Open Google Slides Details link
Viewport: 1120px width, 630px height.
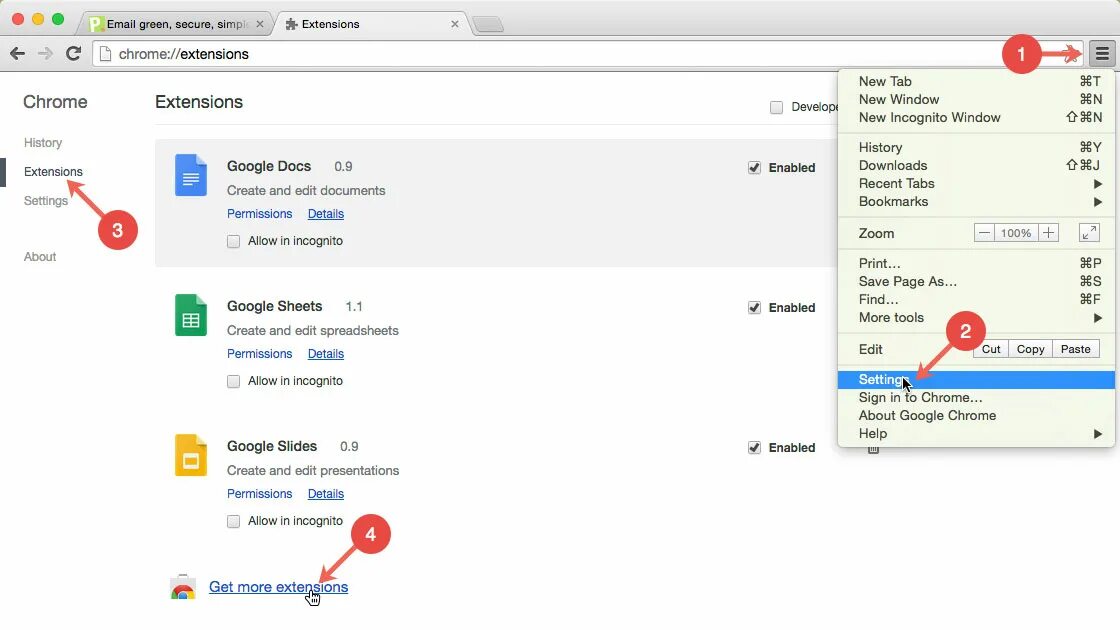click(x=326, y=494)
